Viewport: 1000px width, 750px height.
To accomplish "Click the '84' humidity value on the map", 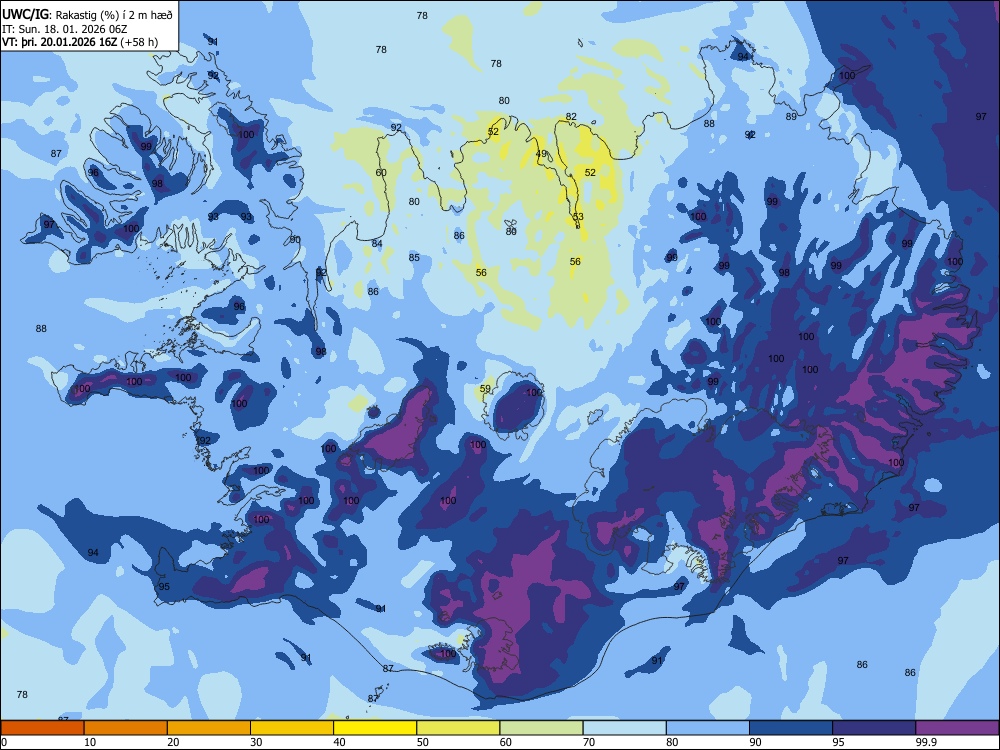I will click(377, 244).
